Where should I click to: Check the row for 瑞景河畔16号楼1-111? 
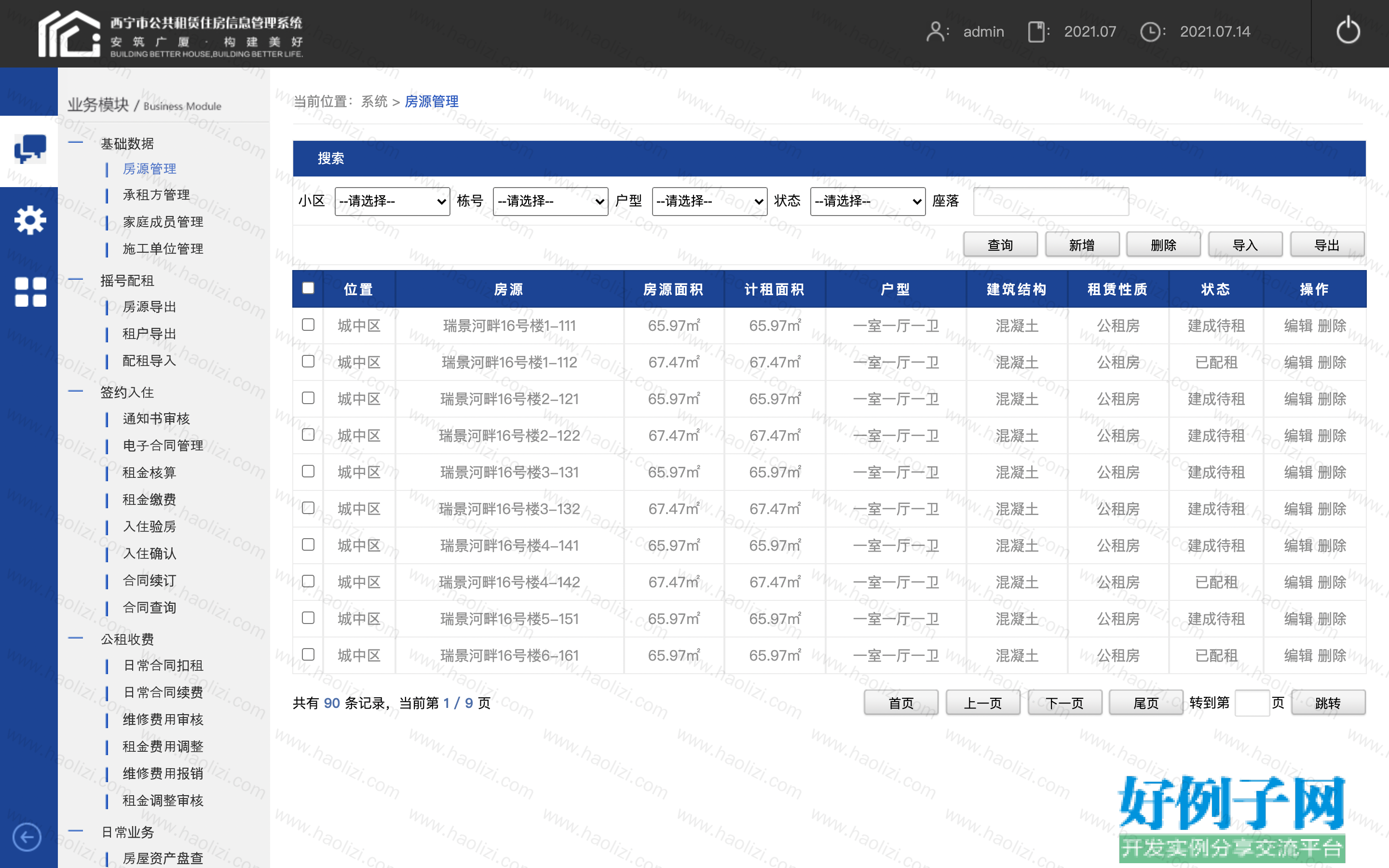(x=308, y=325)
